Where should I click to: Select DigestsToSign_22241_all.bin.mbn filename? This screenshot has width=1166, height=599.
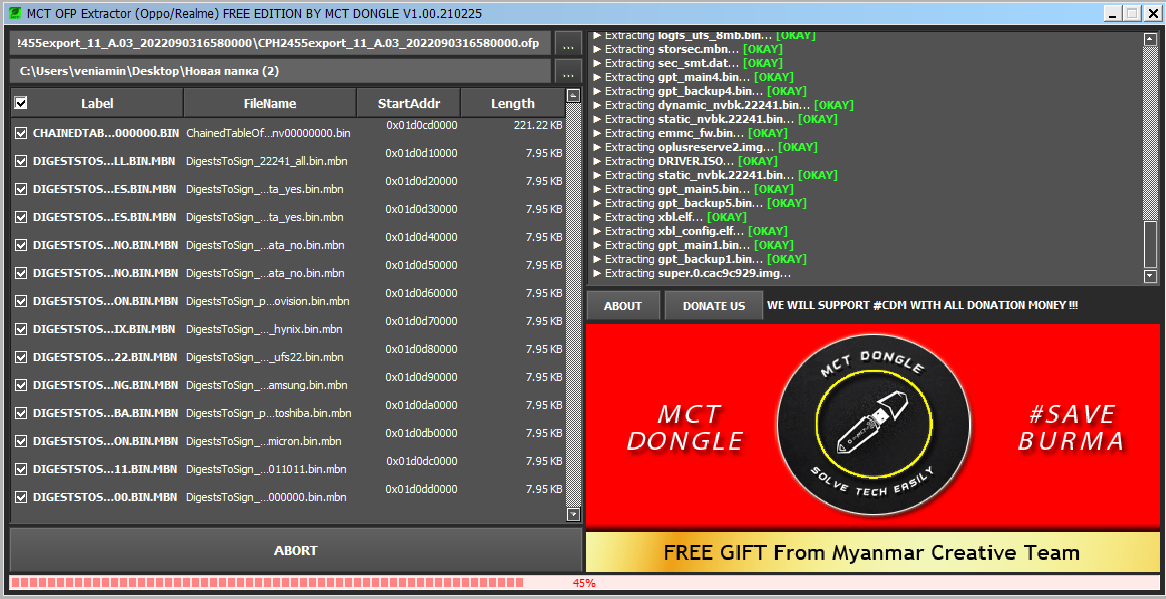[x=266, y=161]
